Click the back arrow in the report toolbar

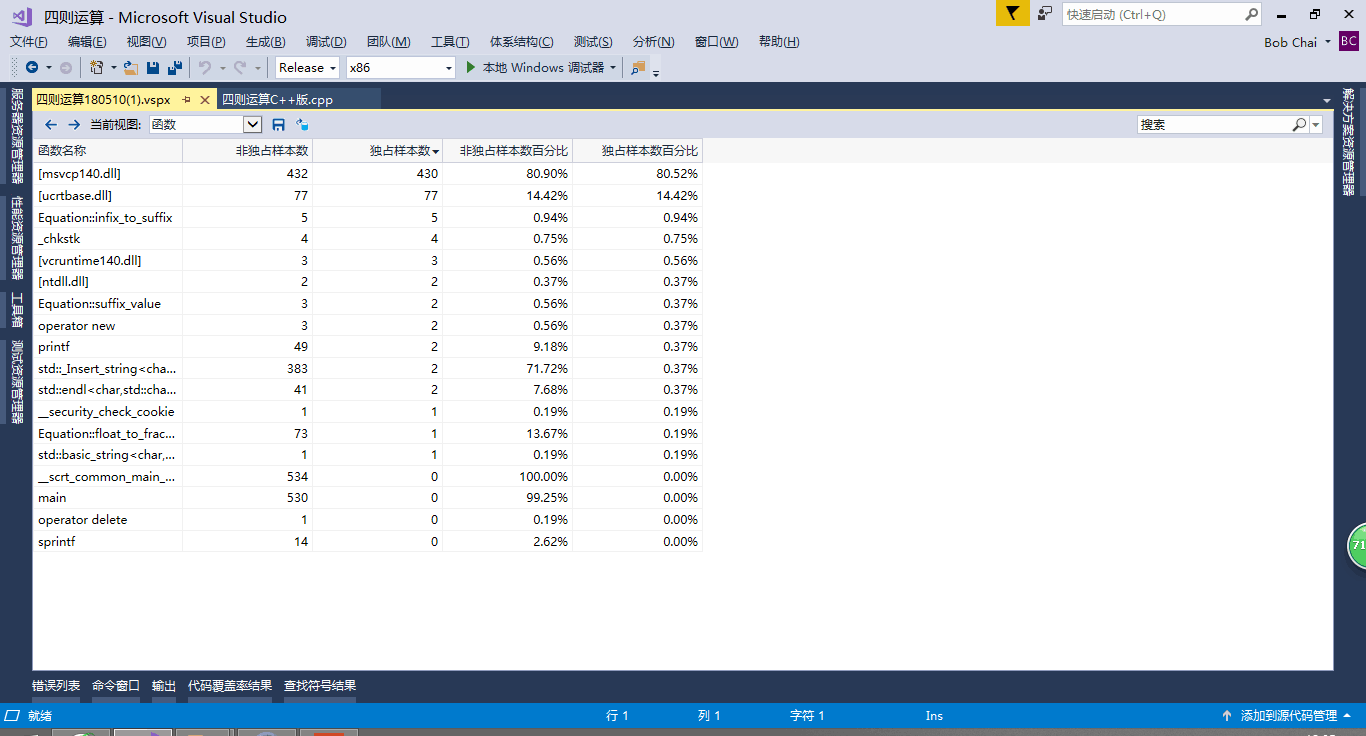51,125
